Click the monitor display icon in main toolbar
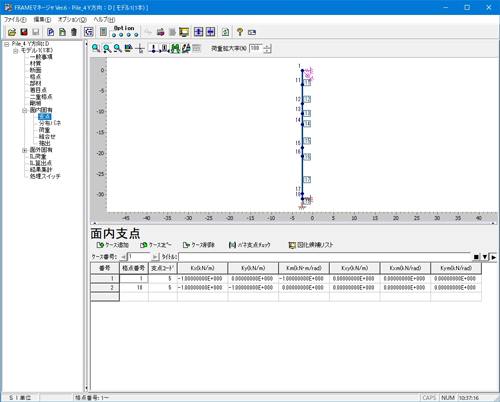The width and height of the screenshot is (500, 402). [184, 32]
